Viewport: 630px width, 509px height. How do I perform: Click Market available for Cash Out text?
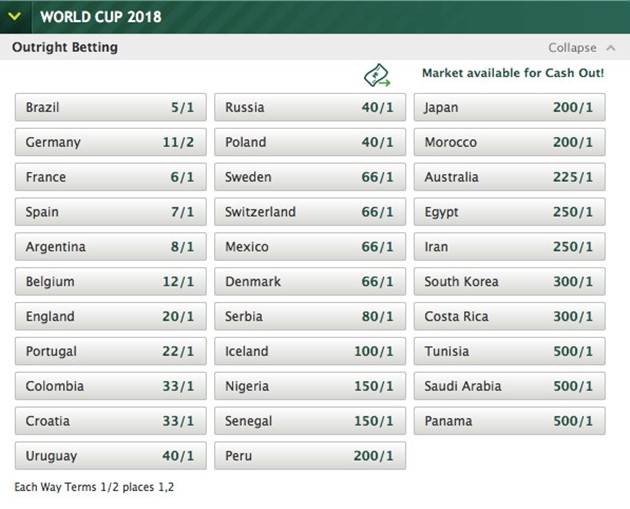coord(512,73)
